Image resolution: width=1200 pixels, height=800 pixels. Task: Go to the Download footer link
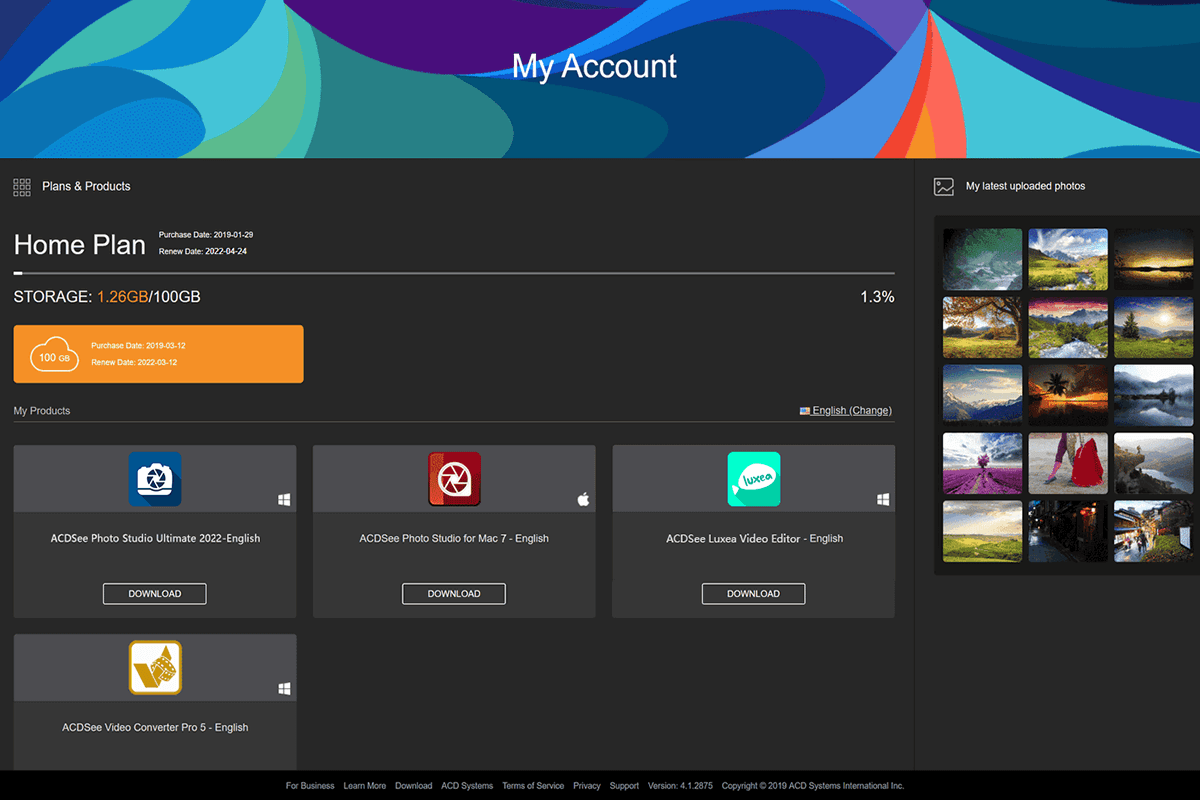[413, 786]
